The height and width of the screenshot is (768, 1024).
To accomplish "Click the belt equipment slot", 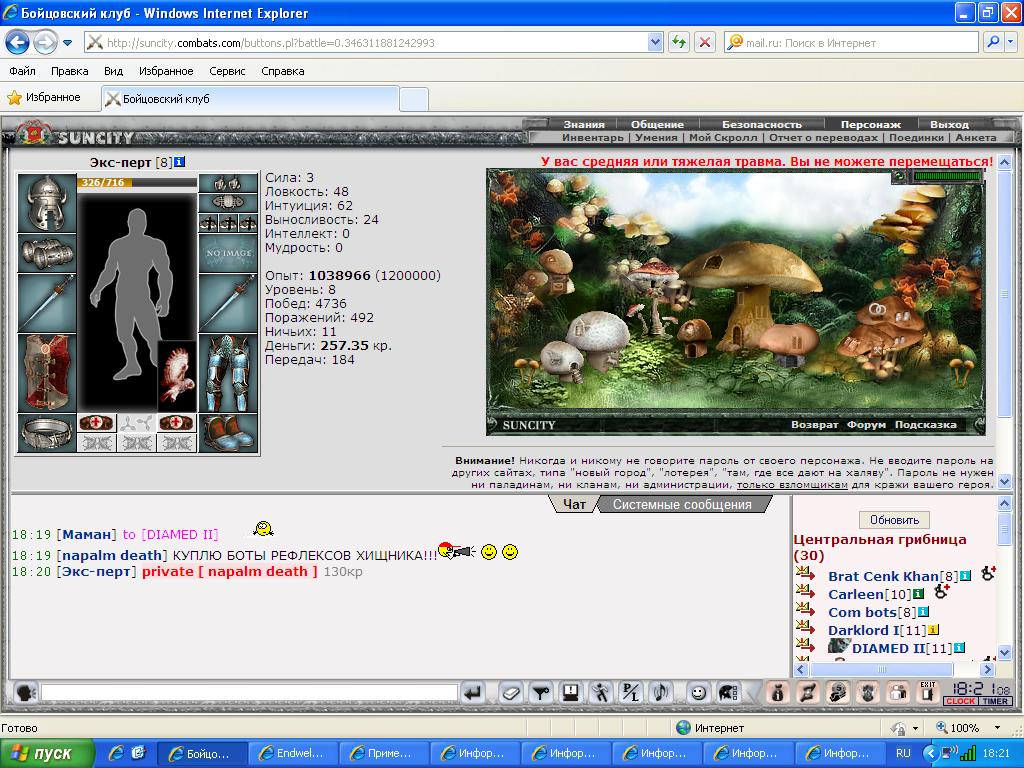I will (46, 433).
